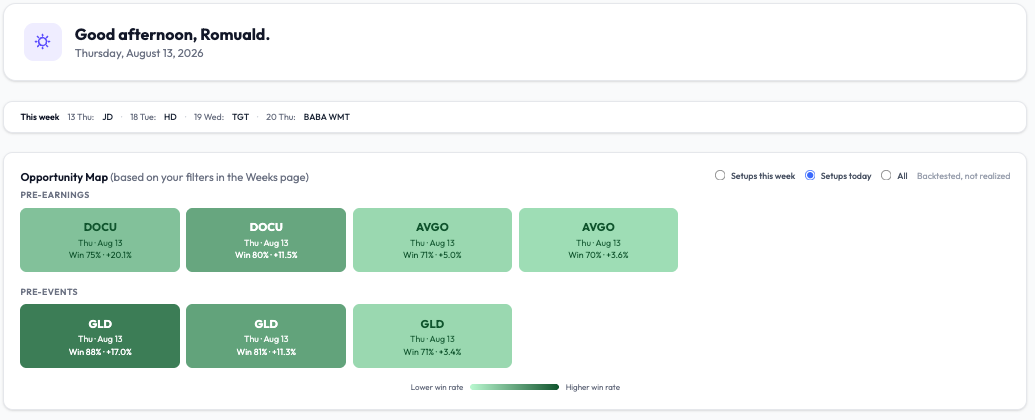Open the GLD tile with Win 81% +11.3%
Image resolution: width=1035 pixels, height=420 pixels.
tap(266, 336)
